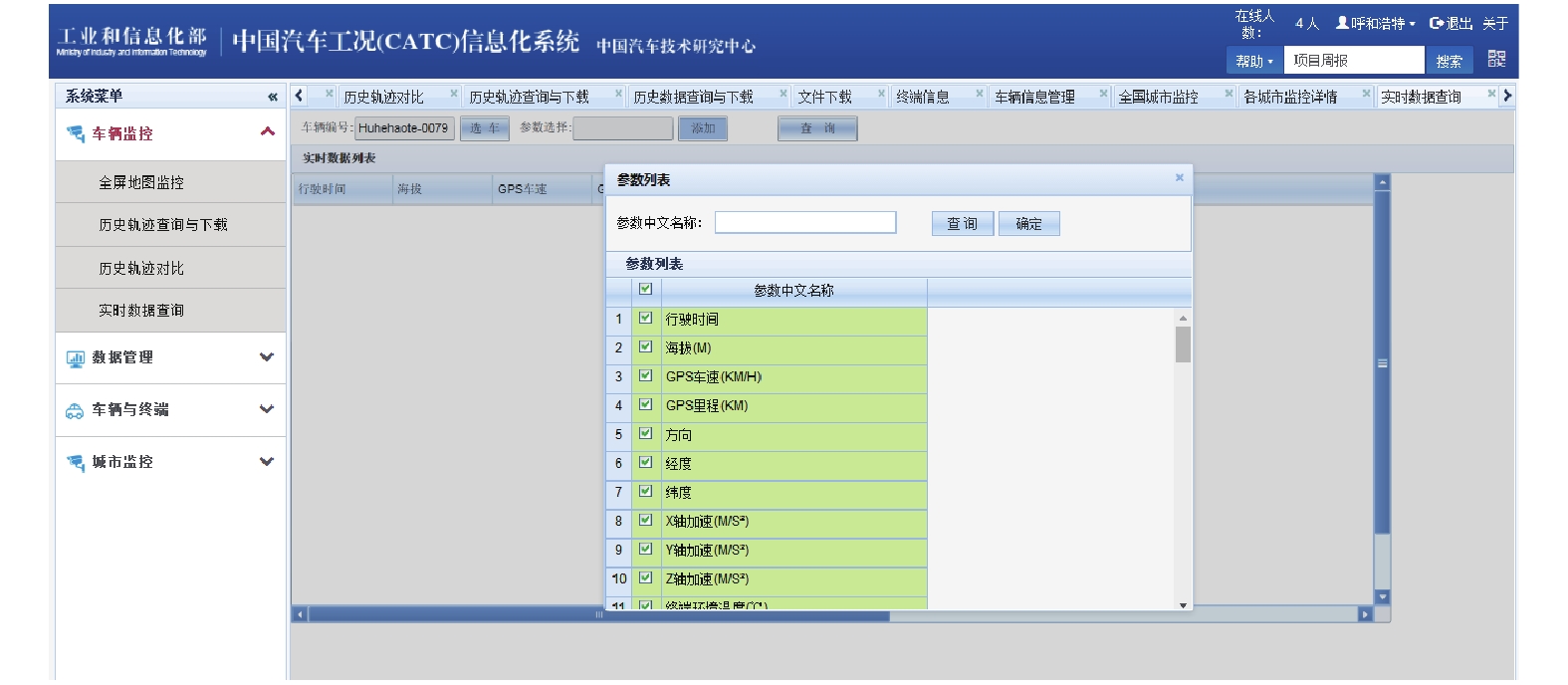The width and height of the screenshot is (1568, 685).
Task: Open the 帮助 dropdown menu
Action: click(x=1253, y=61)
